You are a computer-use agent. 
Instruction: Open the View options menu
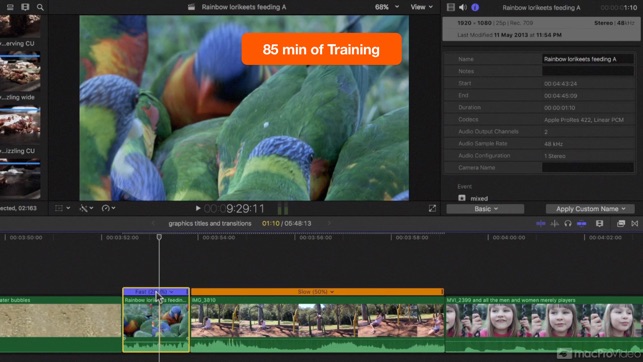(422, 7)
